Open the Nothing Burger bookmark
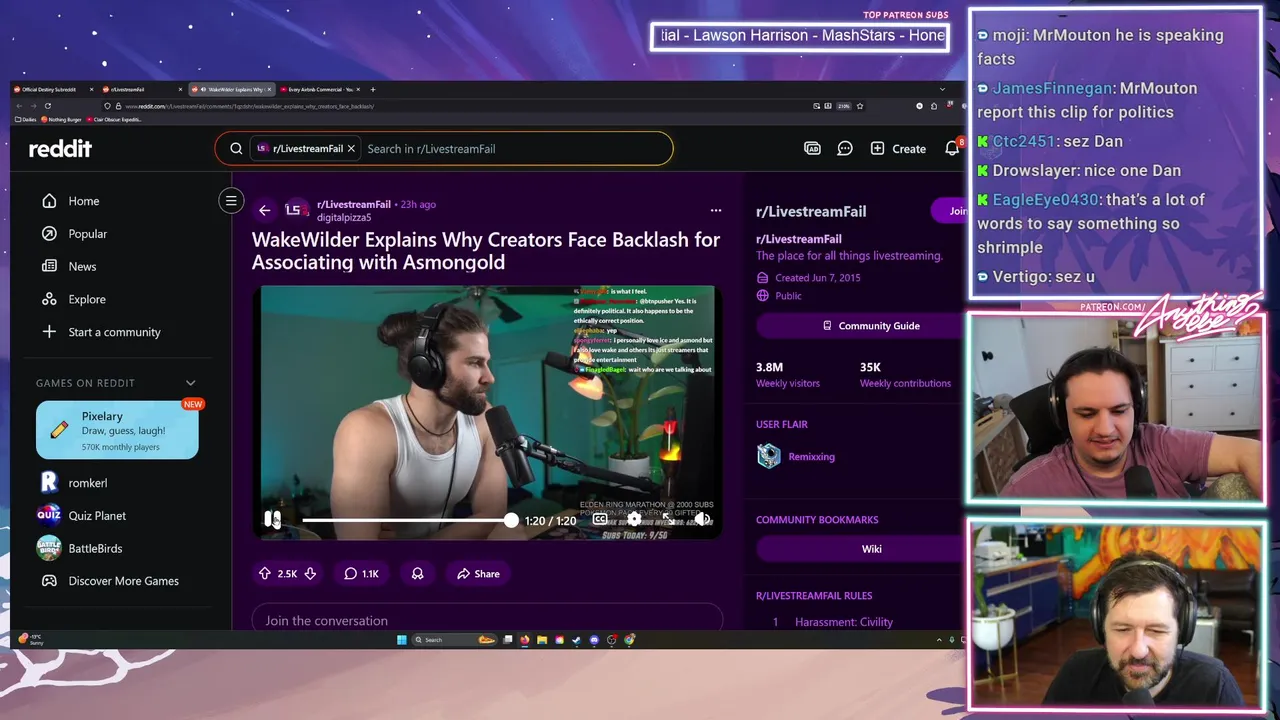 pos(60,119)
